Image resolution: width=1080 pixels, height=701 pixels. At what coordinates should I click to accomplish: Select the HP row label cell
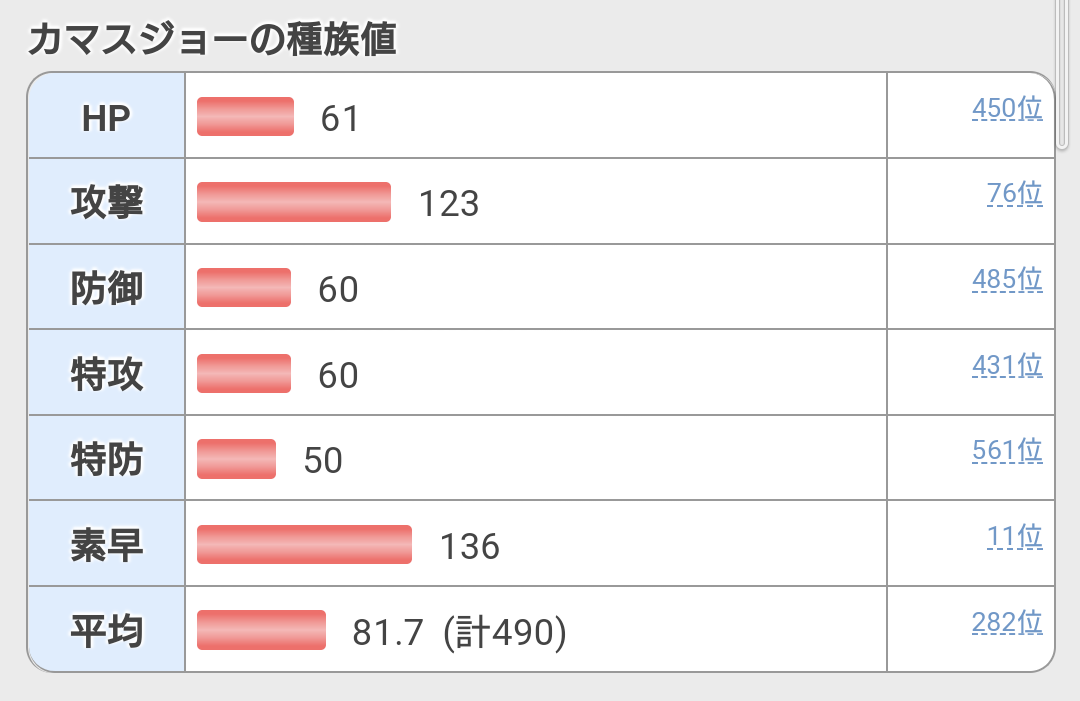coord(106,117)
